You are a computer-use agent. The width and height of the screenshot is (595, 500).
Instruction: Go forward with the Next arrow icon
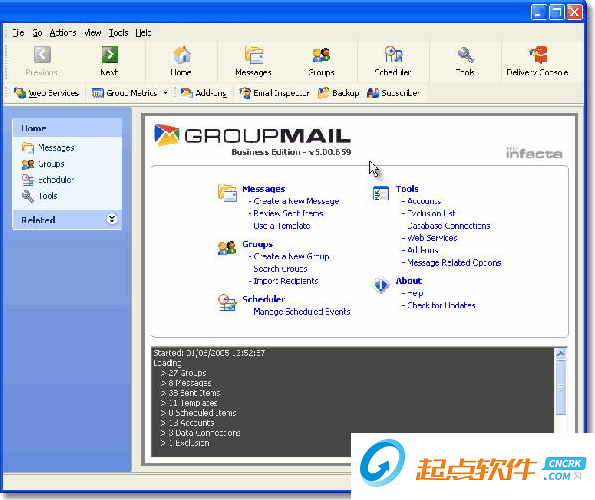click(110, 55)
